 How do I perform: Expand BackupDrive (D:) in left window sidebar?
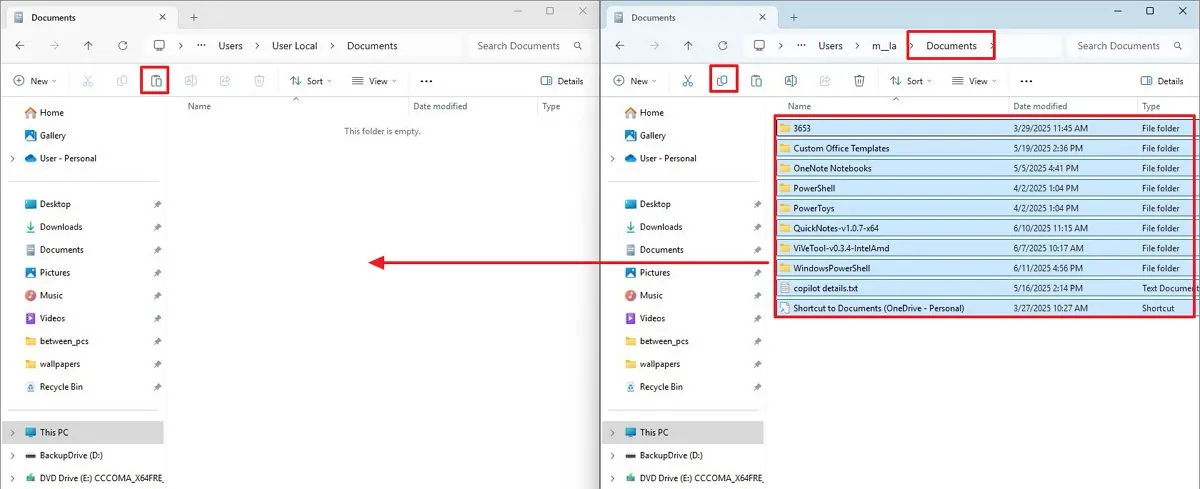(x=12, y=456)
